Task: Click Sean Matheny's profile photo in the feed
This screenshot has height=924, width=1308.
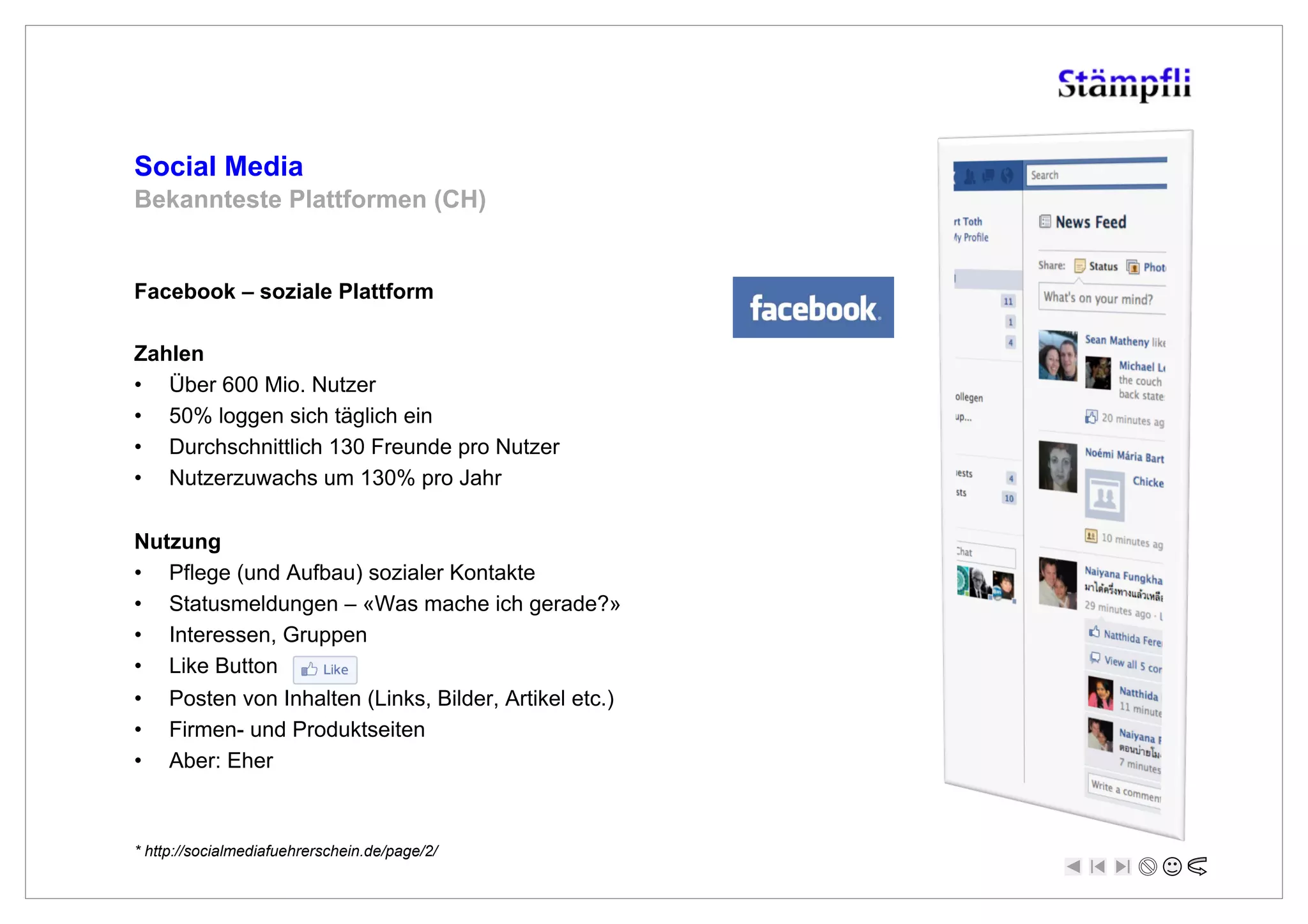Action: (x=1058, y=355)
